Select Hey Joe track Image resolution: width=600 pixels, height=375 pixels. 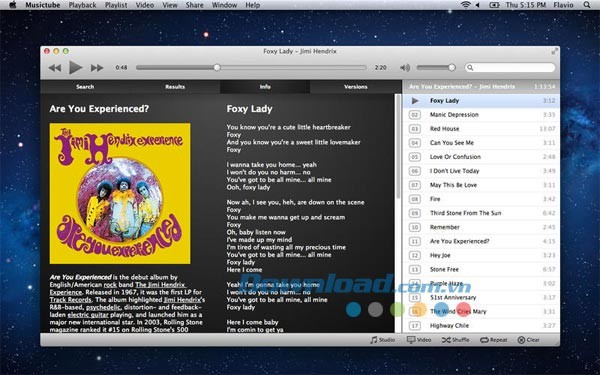481,255
